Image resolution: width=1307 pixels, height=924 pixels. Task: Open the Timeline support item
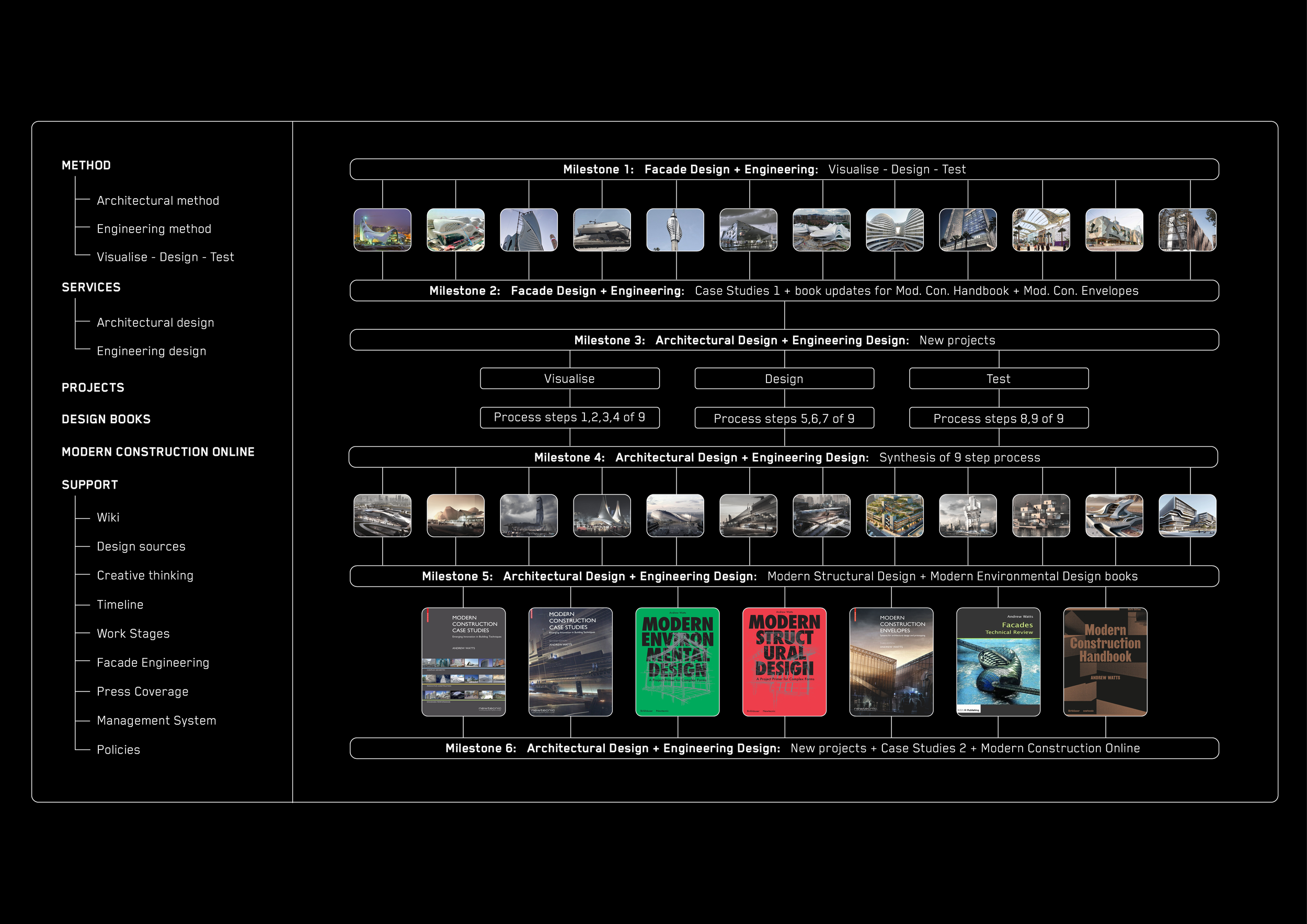coord(120,604)
